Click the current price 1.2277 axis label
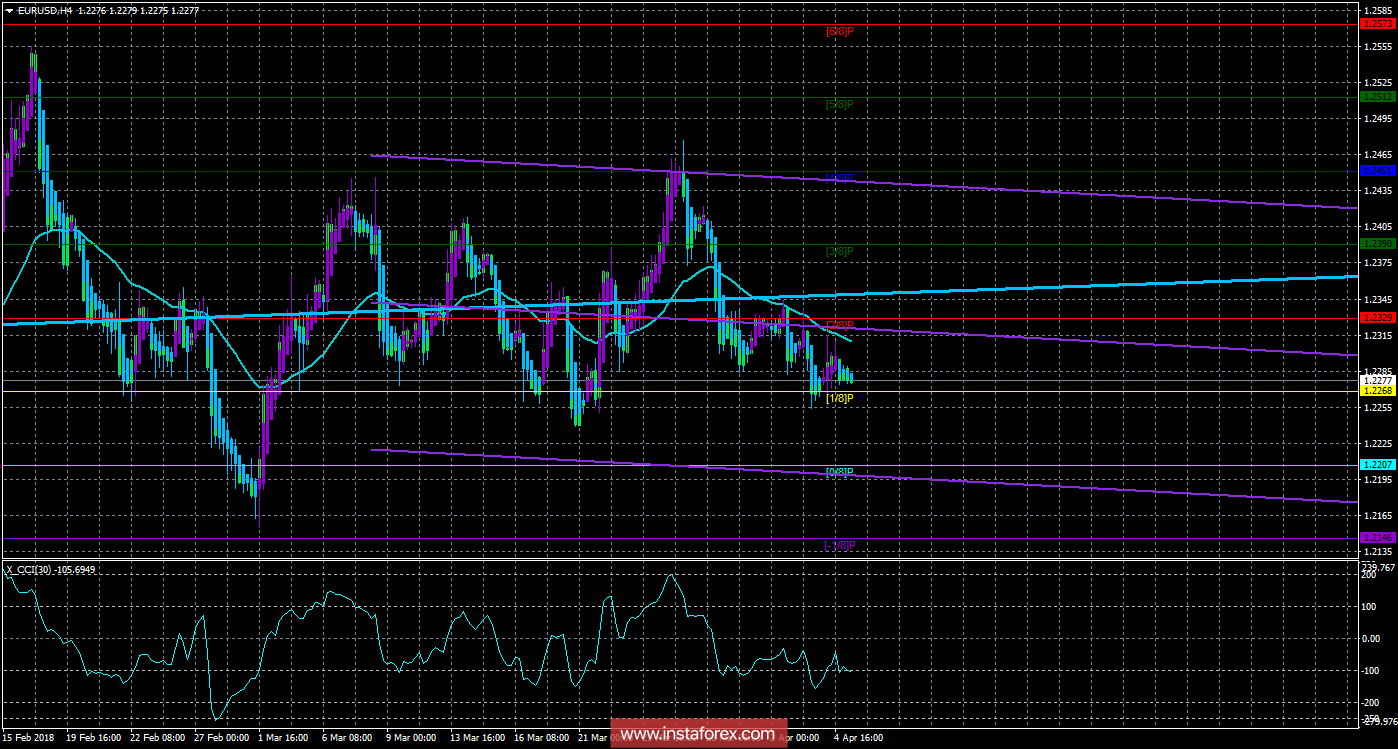Screen dimensions: 1398x749 1377,381
